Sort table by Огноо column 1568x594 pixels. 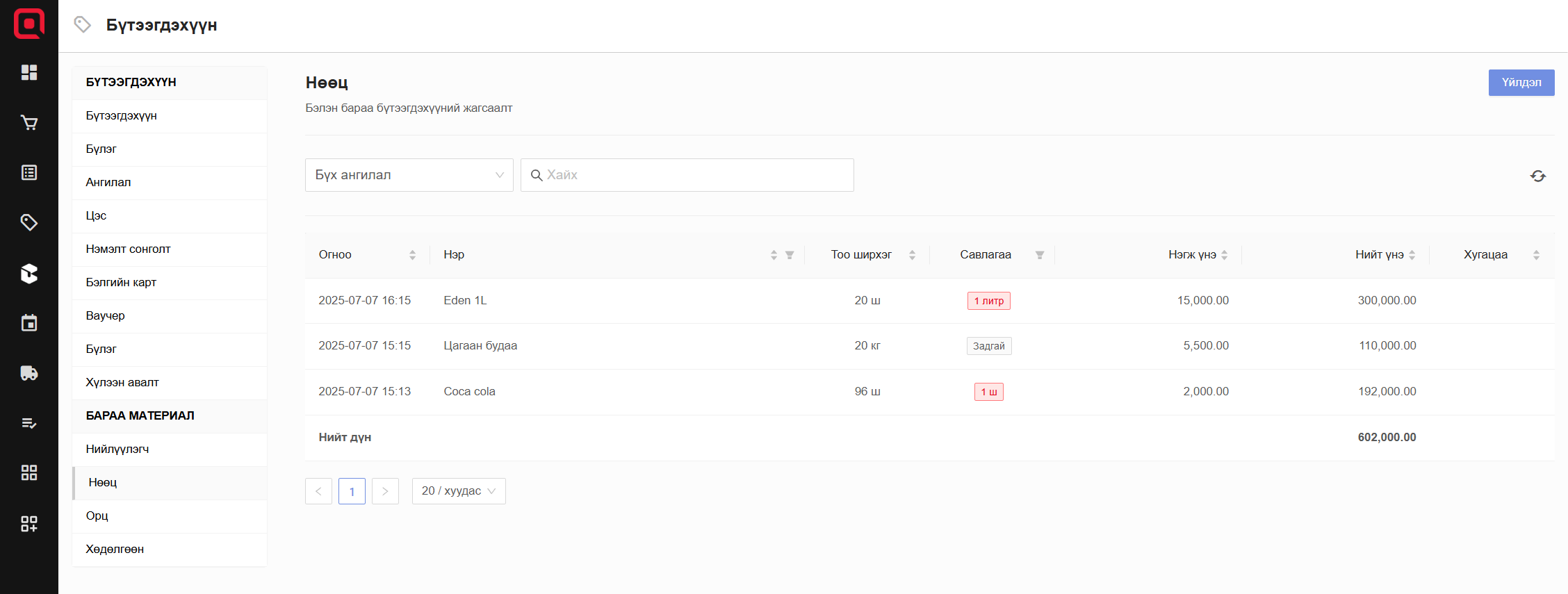click(x=412, y=255)
